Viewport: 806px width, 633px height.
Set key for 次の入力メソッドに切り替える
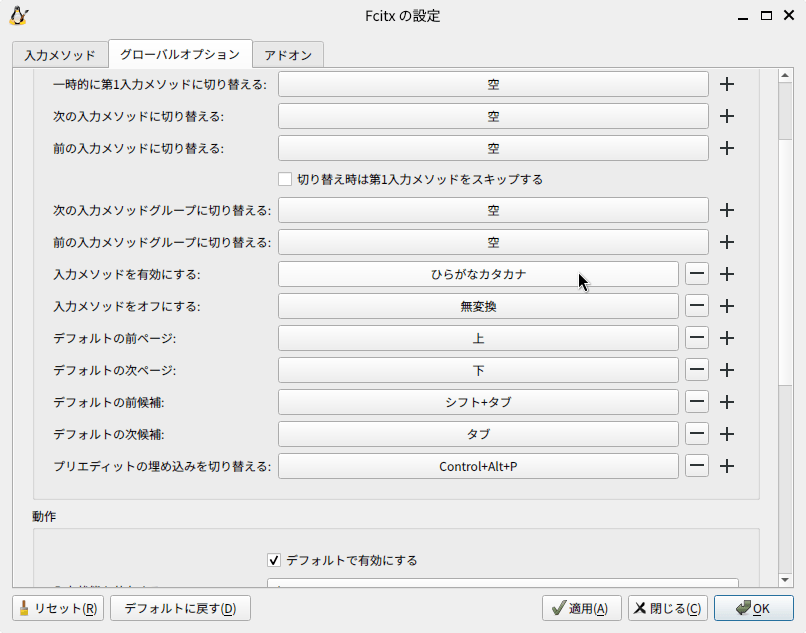click(493, 116)
